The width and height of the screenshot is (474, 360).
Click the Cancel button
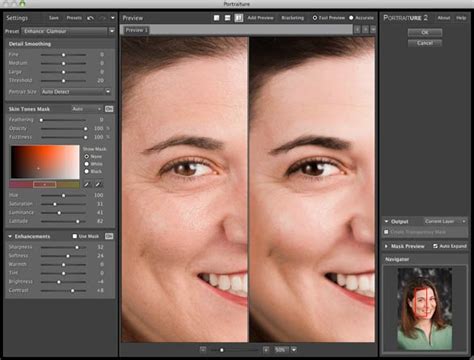click(x=425, y=43)
